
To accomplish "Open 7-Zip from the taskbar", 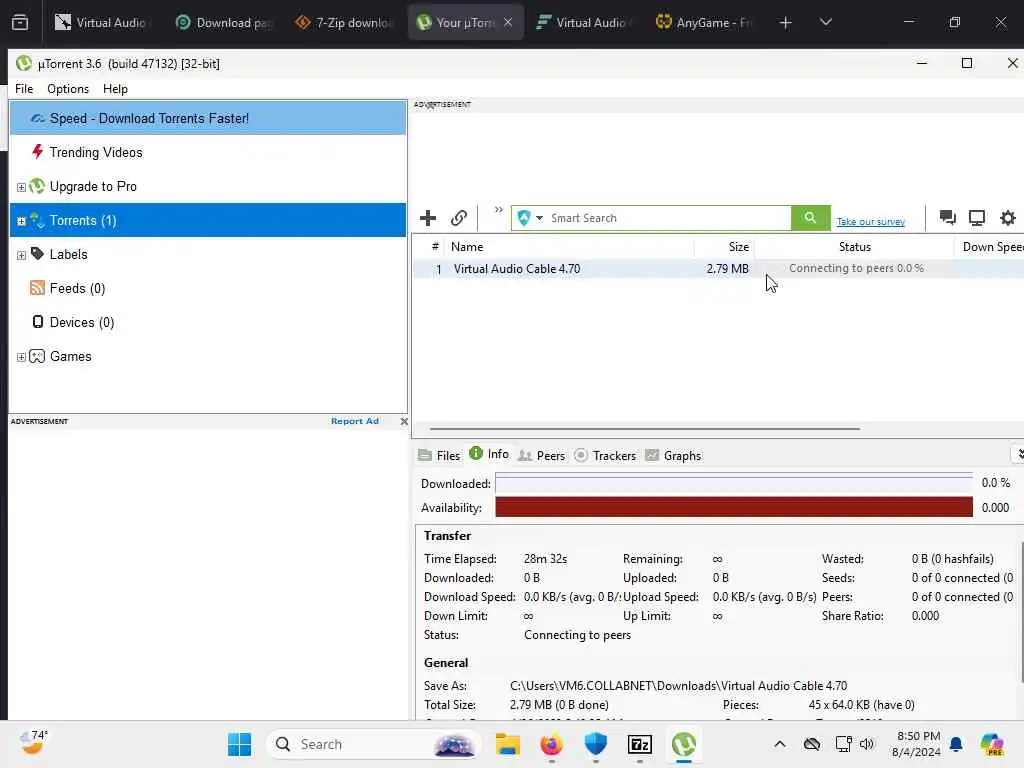I will (639, 744).
